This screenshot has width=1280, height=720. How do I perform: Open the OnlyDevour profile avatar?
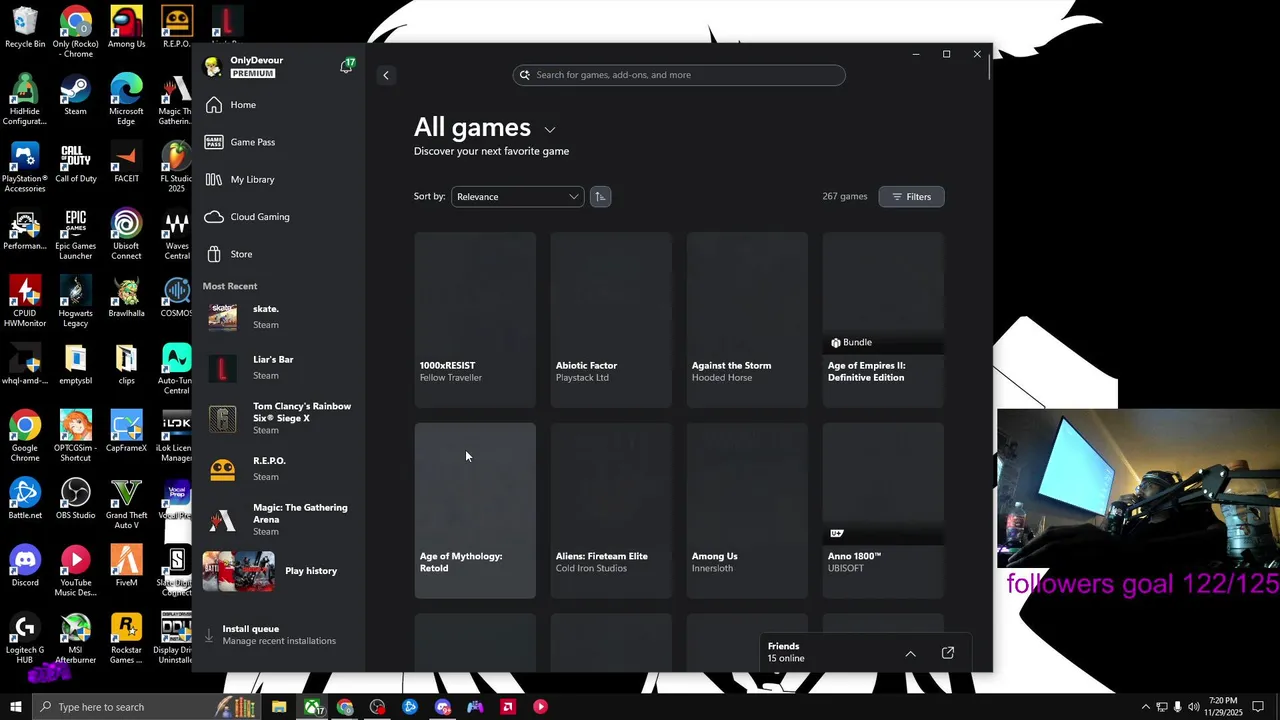(213, 67)
